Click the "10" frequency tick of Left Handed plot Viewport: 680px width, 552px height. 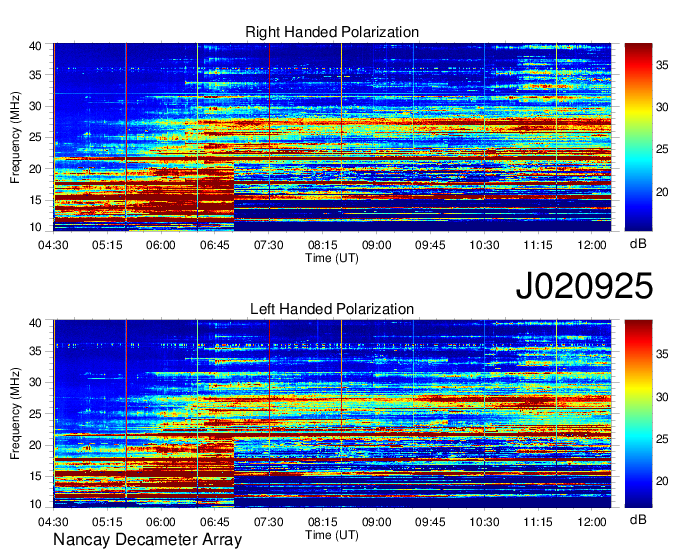[36, 504]
